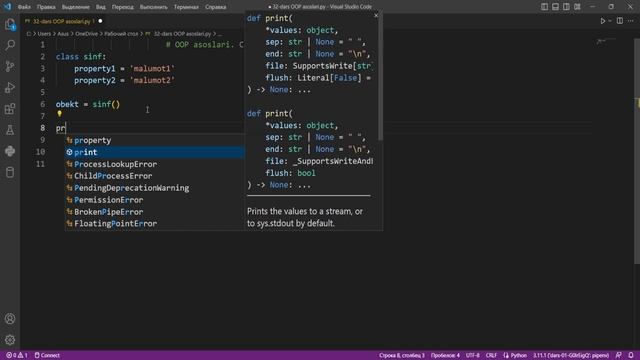
Task: Run the Python file with play button
Action: coord(602,21)
